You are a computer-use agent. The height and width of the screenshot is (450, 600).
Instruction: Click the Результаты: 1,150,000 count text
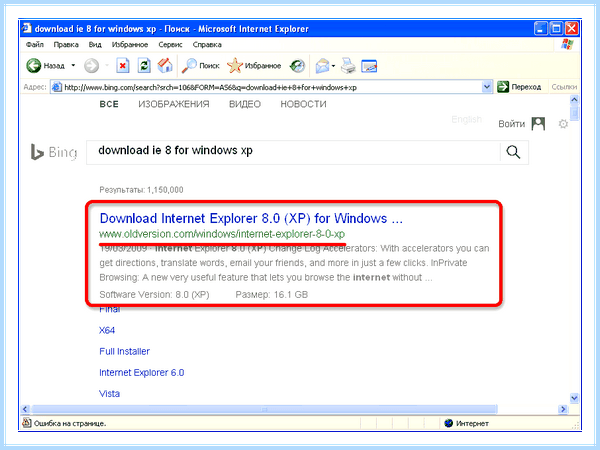(x=141, y=190)
